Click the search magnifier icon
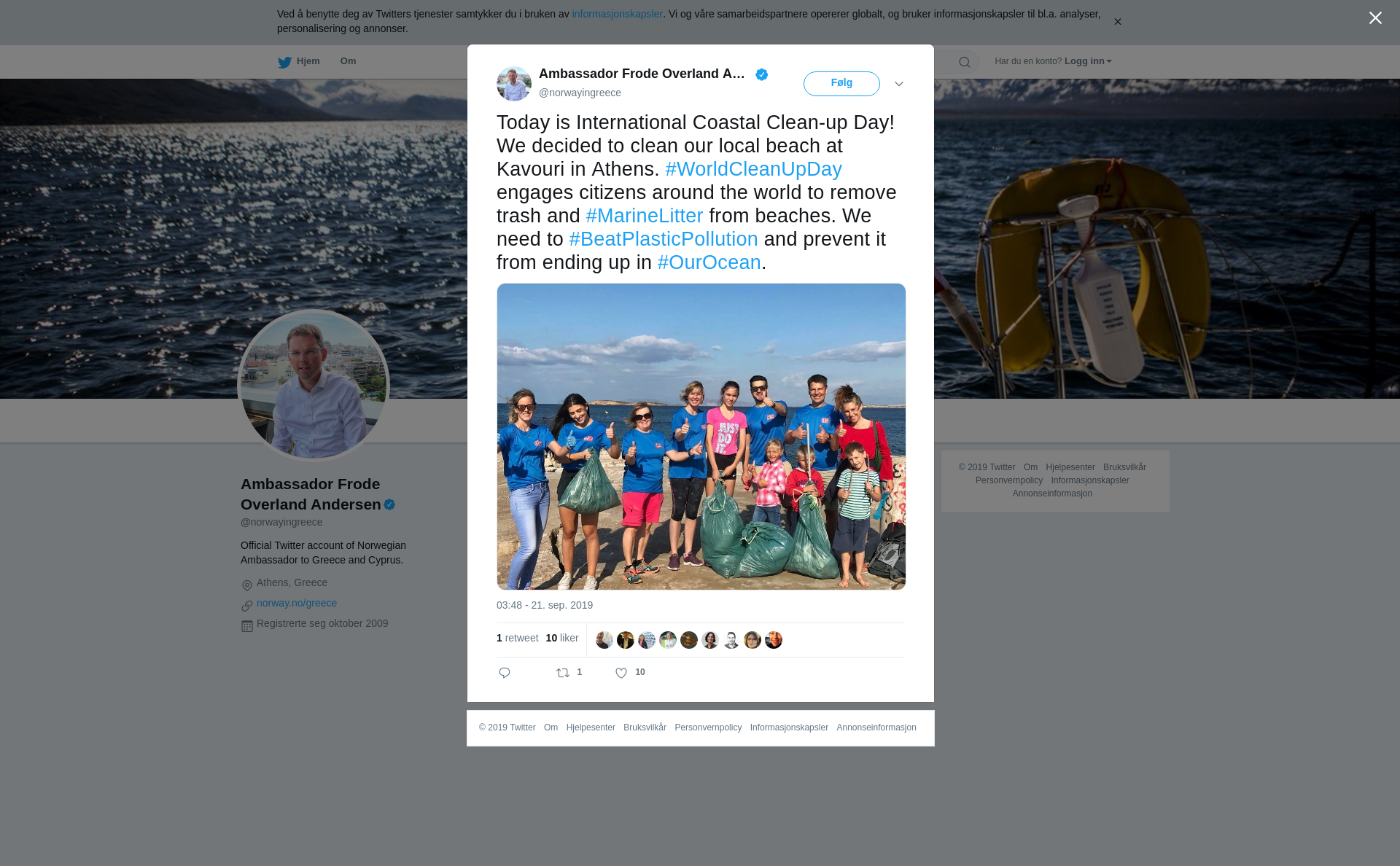This screenshot has width=1400, height=866. click(965, 62)
